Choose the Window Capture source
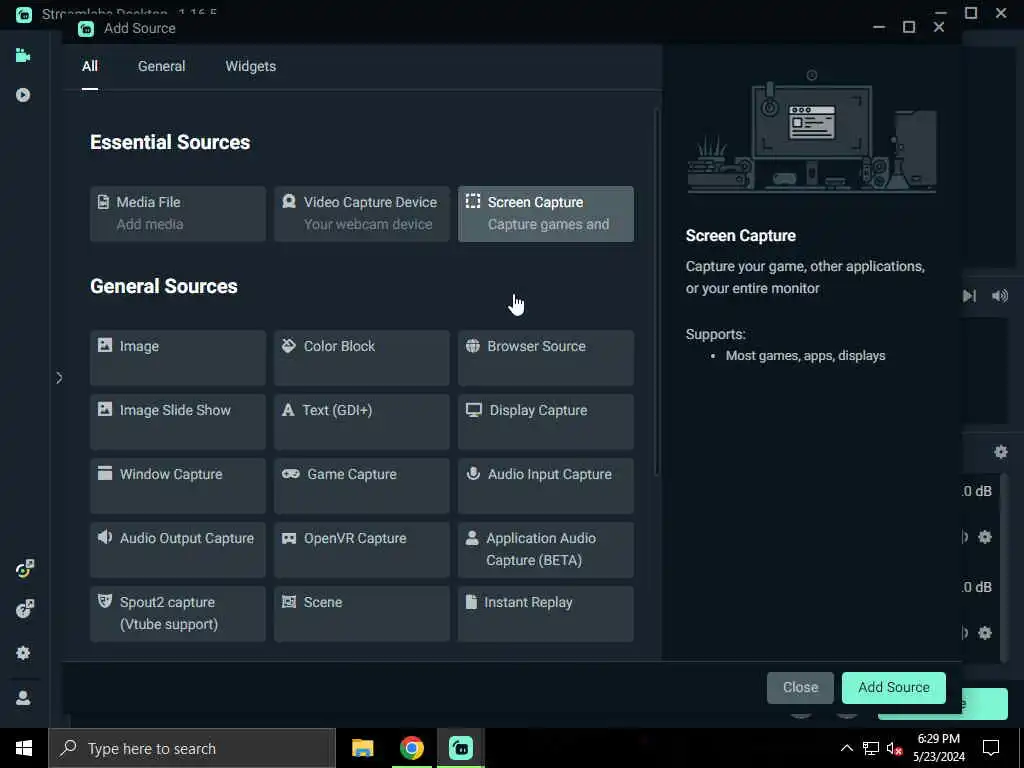Viewport: 1024px width, 768px height. click(178, 485)
